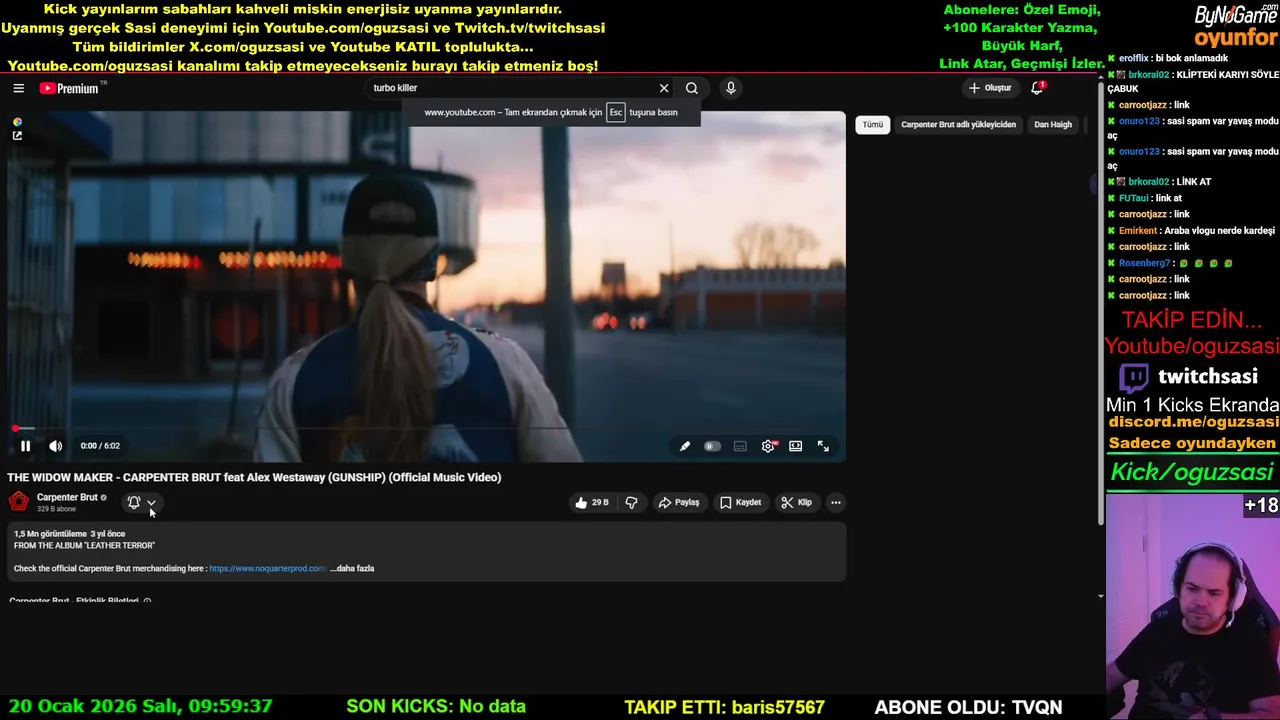Click the chat username Rosenberg7
1280x720 pixels.
tap(1144, 263)
